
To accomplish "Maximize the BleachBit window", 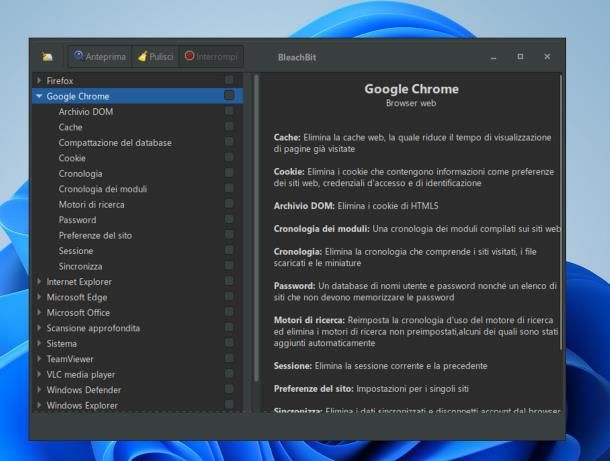I will pyautogui.click(x=520, y=57).
